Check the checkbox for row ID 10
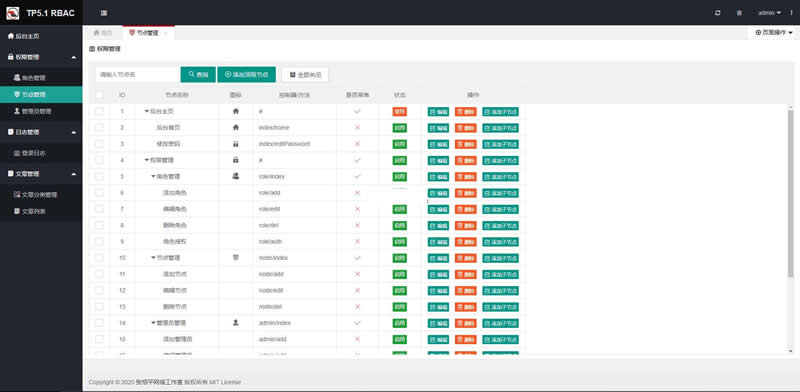Image resolution: width=800 pixels, height=392 pixels. pyautogui.click(x=99, y=258)
